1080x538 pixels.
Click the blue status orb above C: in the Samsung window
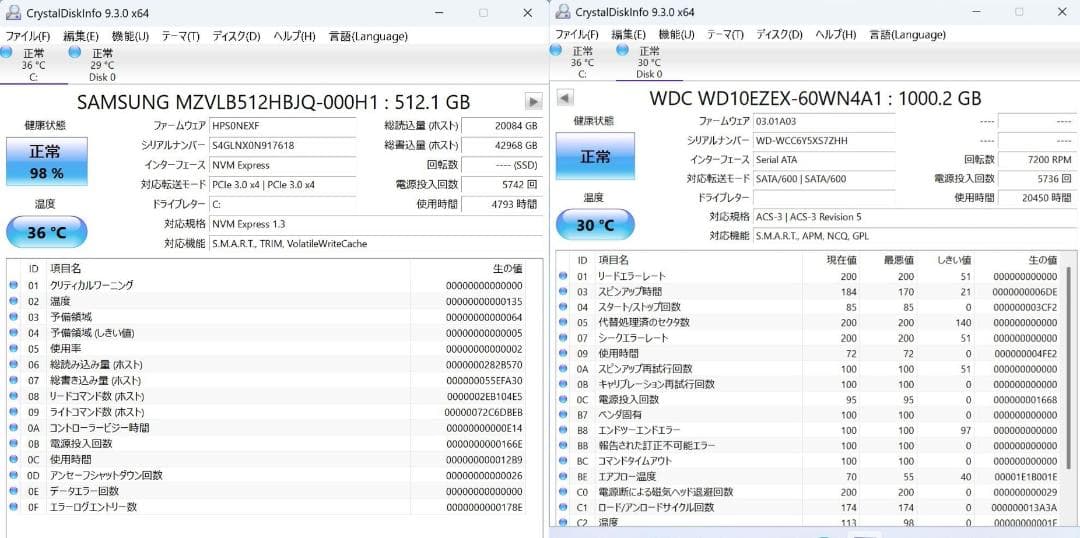[7, 52]
